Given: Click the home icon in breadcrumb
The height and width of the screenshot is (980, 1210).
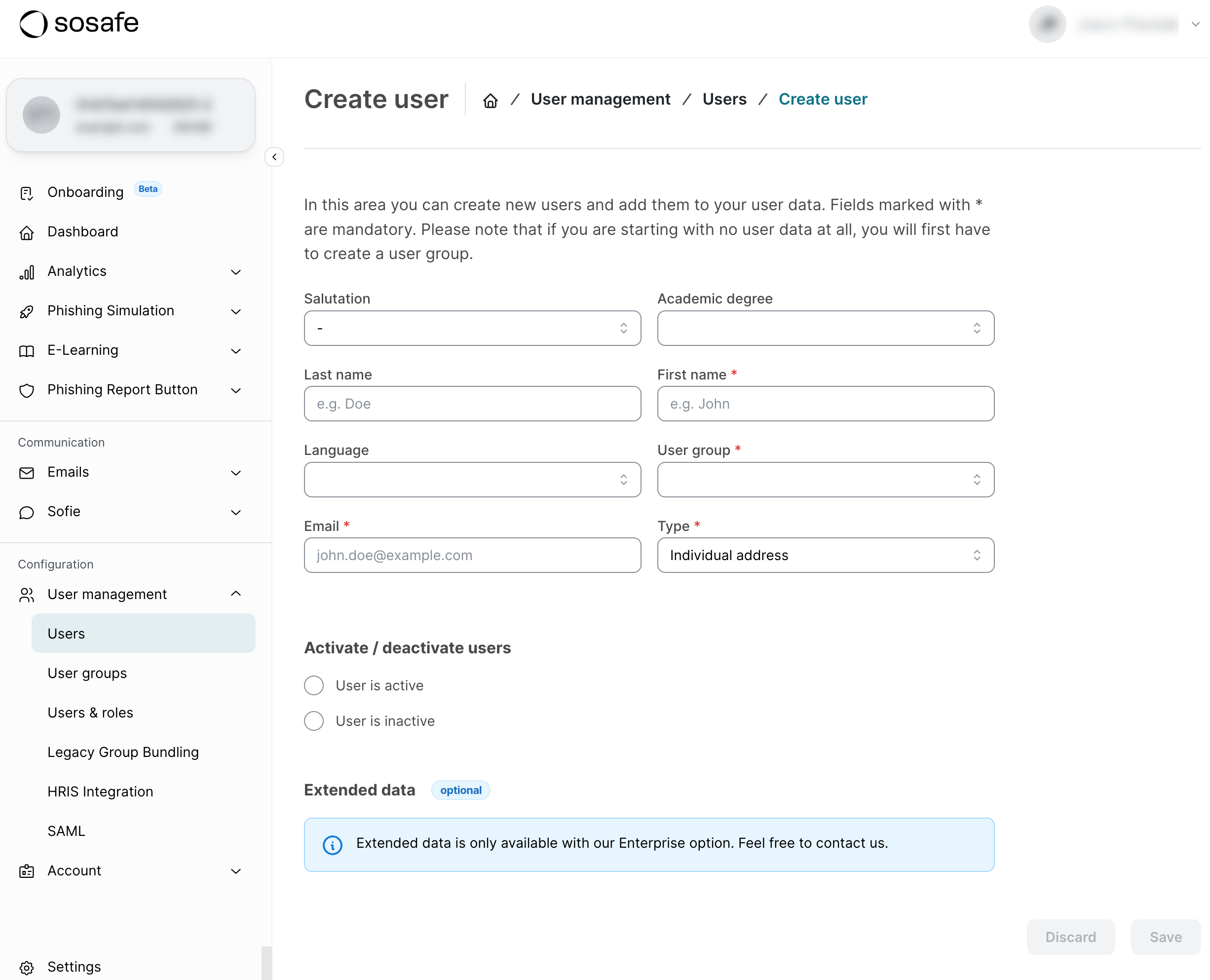Looking at the screenshot, I should point(490,100).
